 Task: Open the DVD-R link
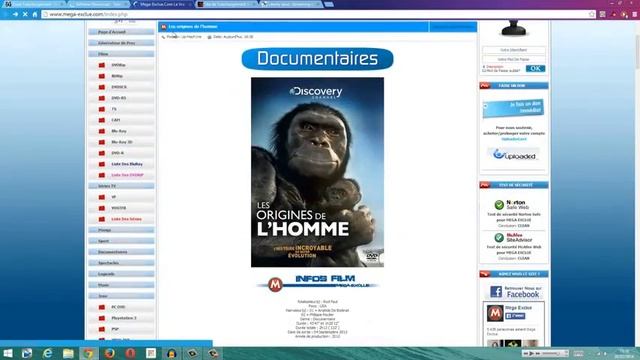[x=118, y=153]
